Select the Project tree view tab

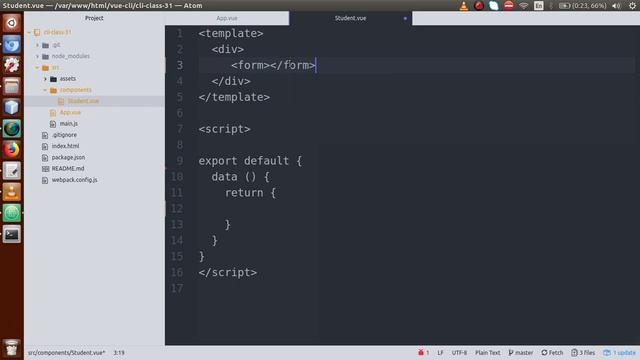(94, 18)
